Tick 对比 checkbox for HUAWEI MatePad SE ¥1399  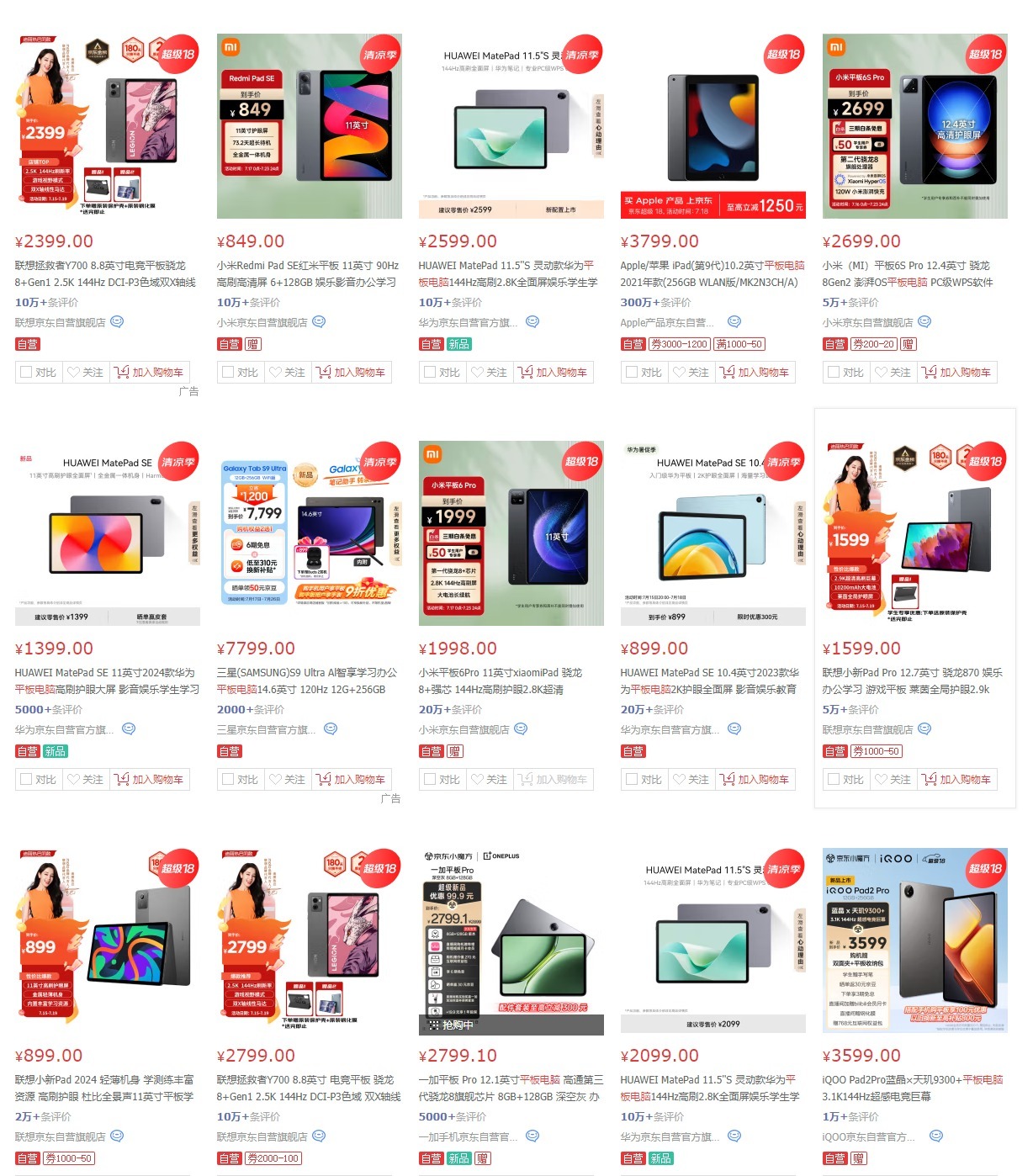(26, 779)
